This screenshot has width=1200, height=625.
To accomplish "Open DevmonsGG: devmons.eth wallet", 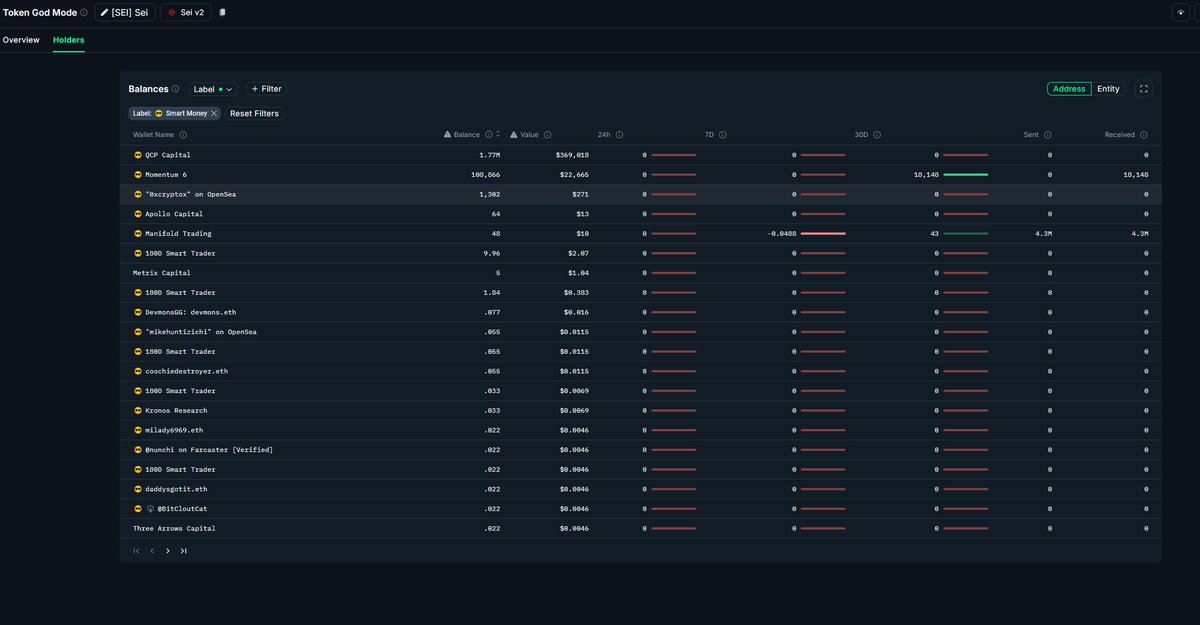I will coord(191,312).
